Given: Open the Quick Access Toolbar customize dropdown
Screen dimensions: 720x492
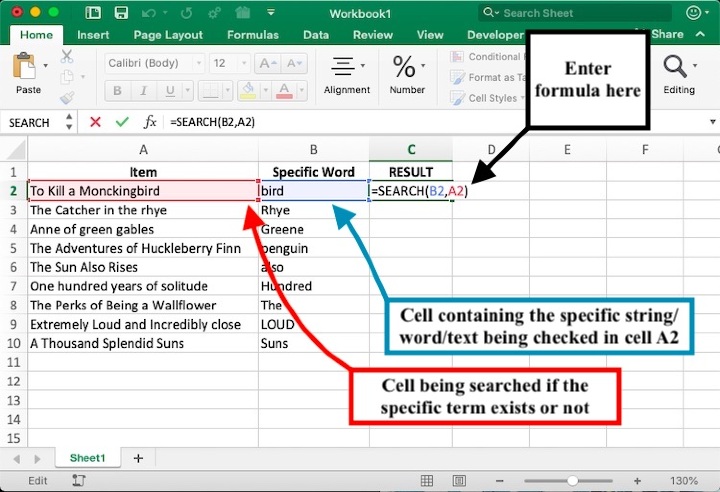Looking at the screenshot, I should point(271,12).
